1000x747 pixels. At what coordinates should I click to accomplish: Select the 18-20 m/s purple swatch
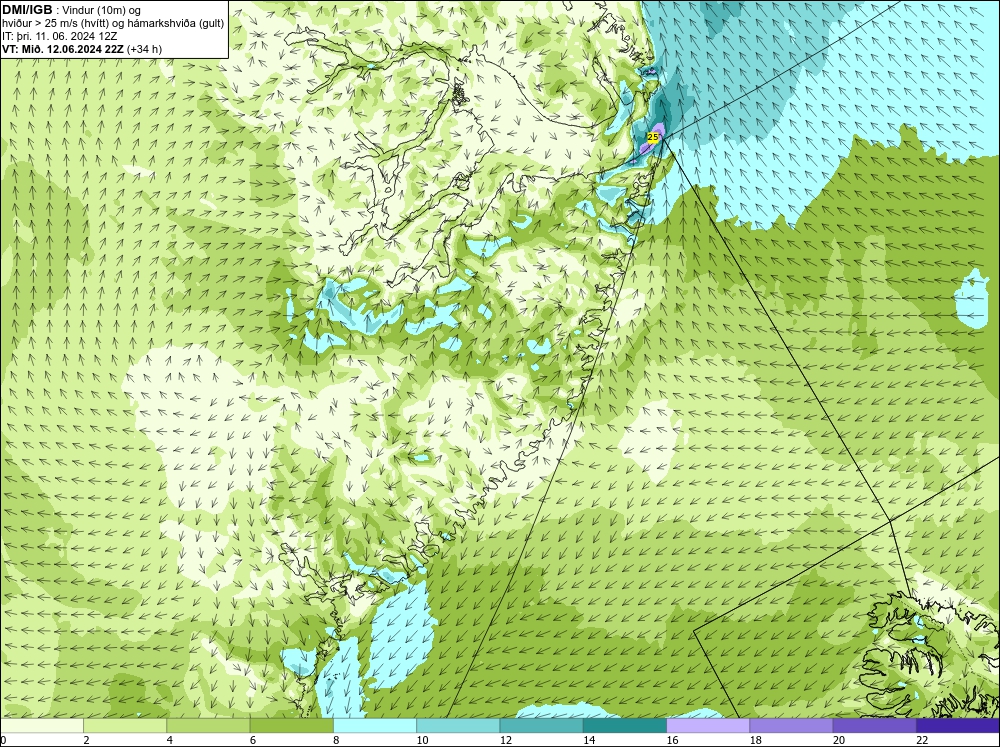[x=791, y=726]
